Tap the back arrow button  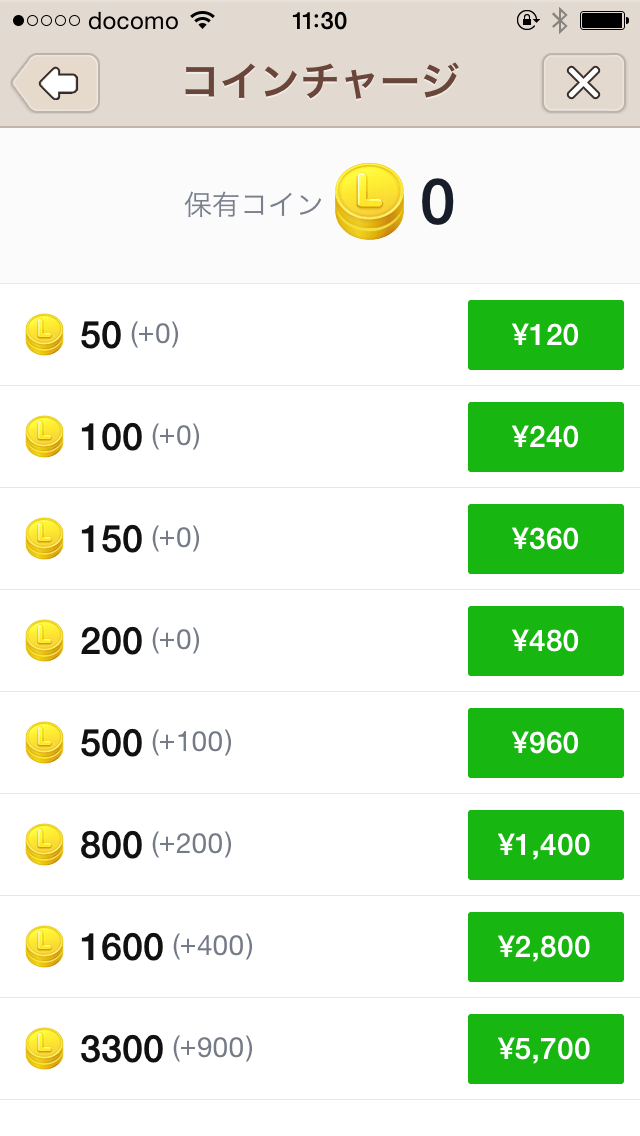click(56, 83)
